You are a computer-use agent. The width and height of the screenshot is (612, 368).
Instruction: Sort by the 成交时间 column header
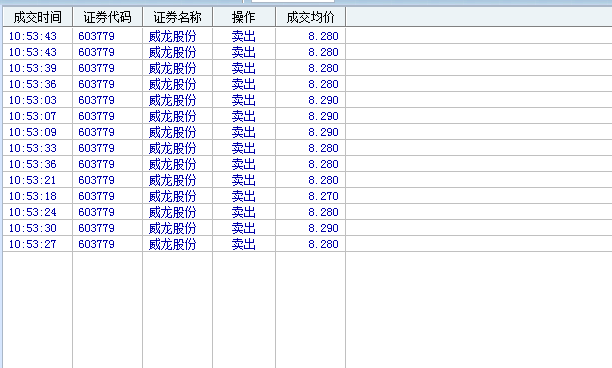point(37,17)
